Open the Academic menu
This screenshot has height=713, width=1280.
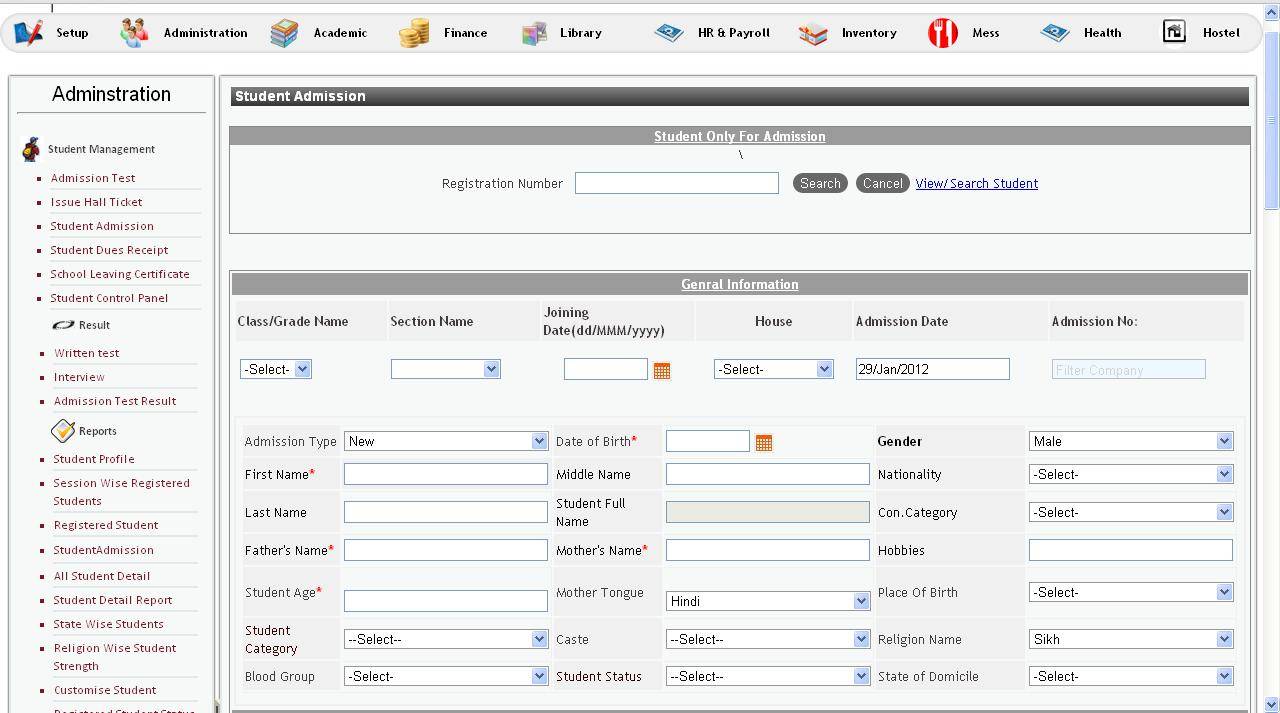point(340,33)
